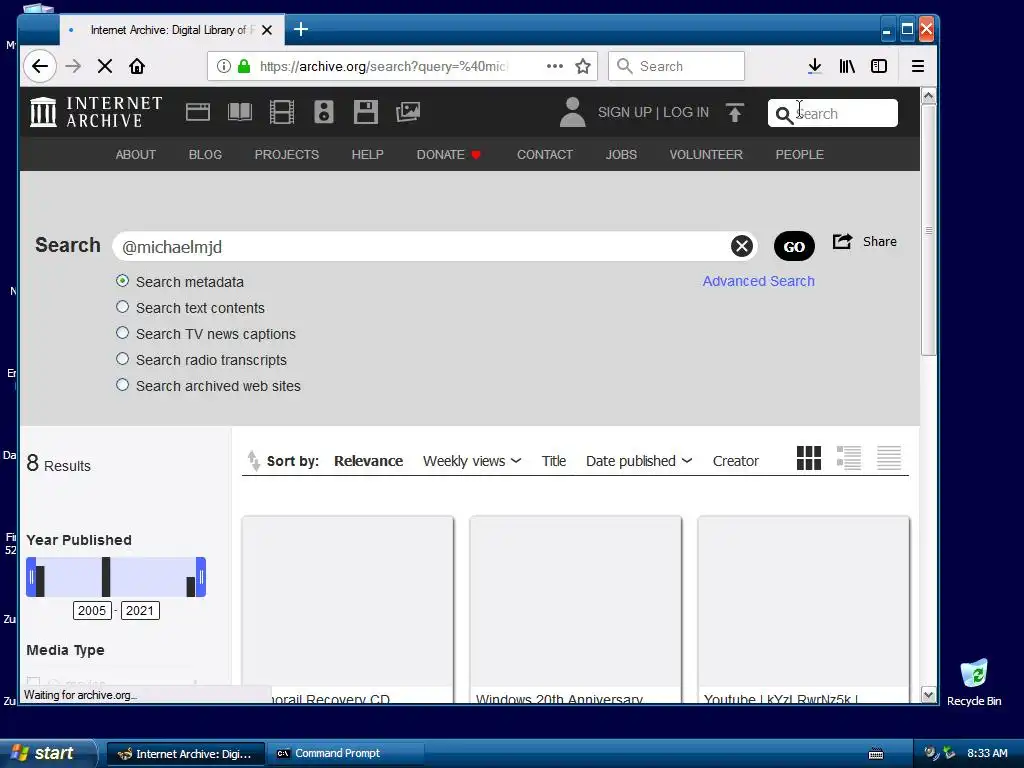Switch to compact list view
This screenshot has height=768, width=1024.
pyautogui.click(x=889, y=458)
